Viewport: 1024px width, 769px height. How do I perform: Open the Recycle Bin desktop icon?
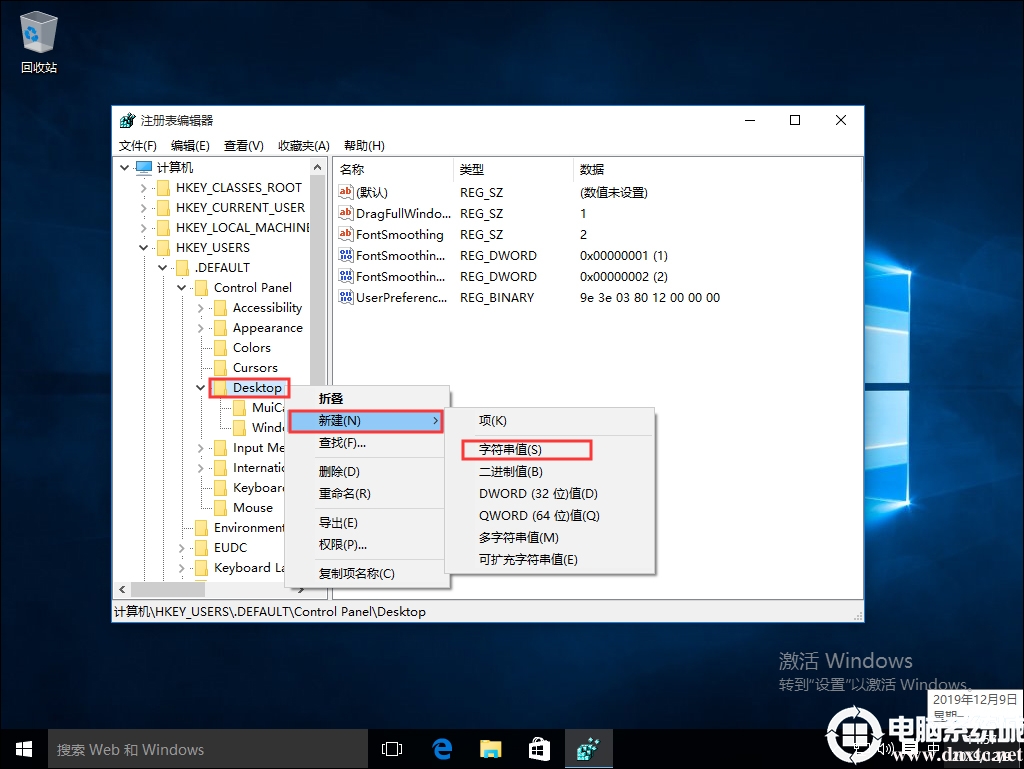pos(39,40)
